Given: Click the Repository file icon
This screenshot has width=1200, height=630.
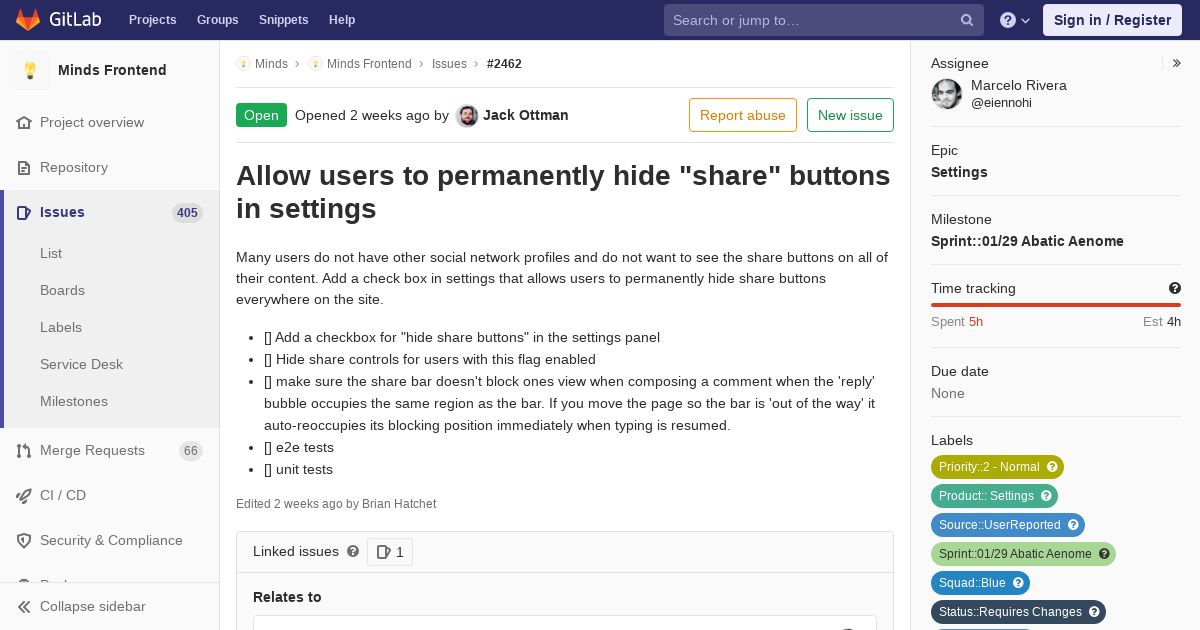Looking at the screenshot, I should click(24, 167).
